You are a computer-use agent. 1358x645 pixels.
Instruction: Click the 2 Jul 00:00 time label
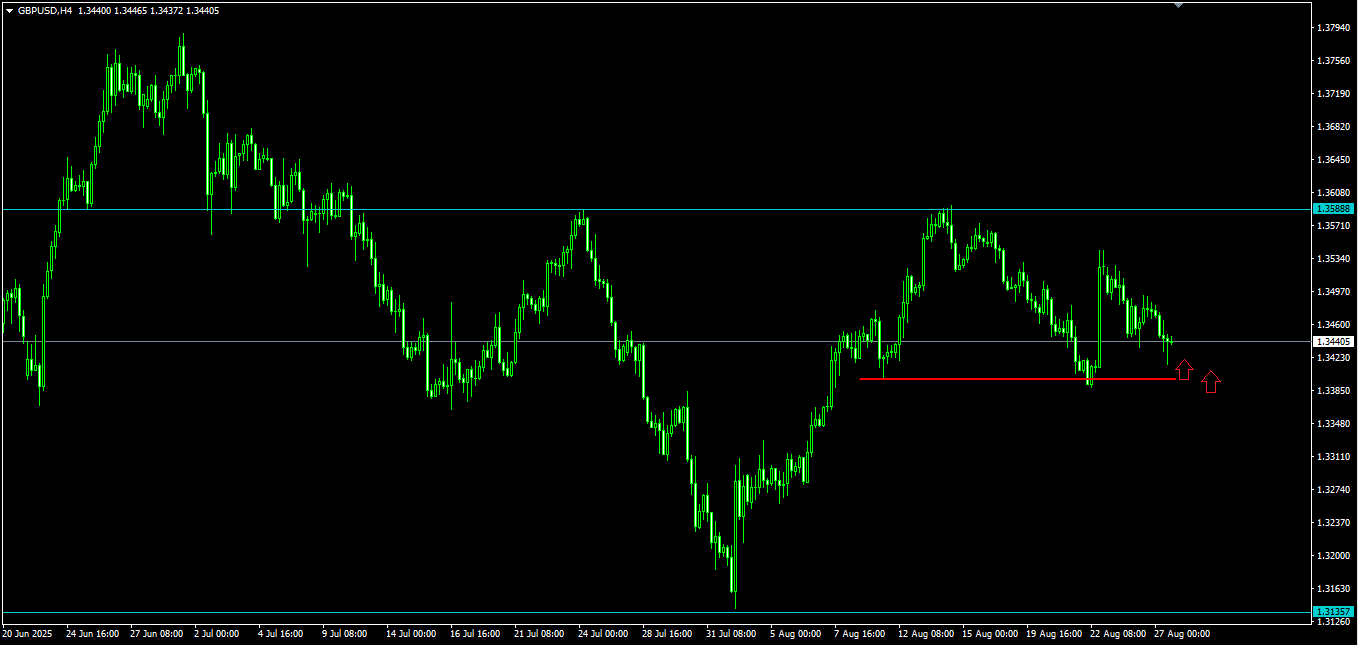pos(218,634)
